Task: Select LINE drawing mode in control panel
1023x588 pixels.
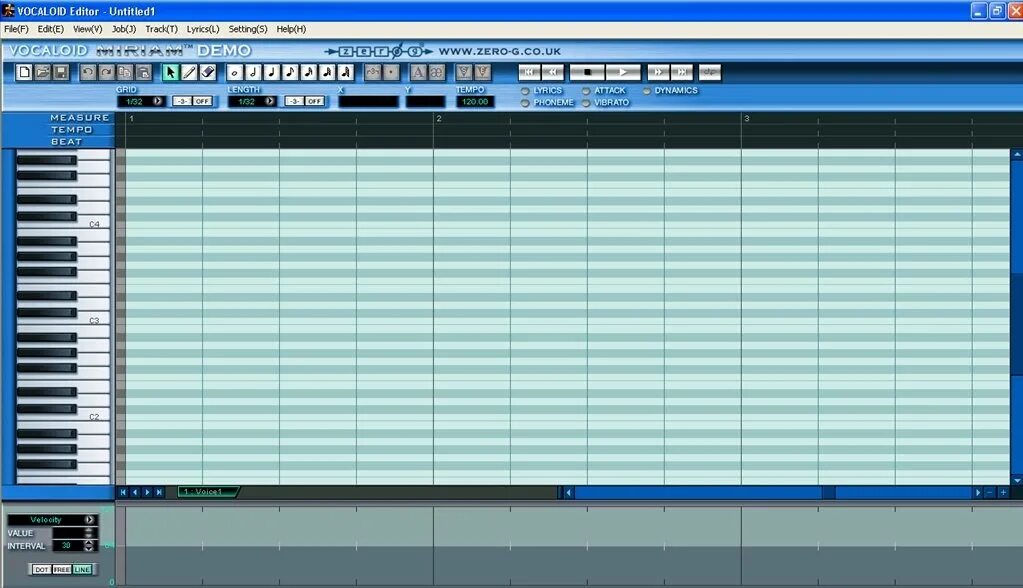Action: (82, 568)
